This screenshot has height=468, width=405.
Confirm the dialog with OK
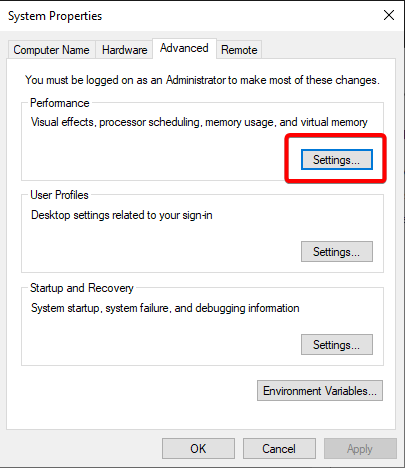(198, 449)
